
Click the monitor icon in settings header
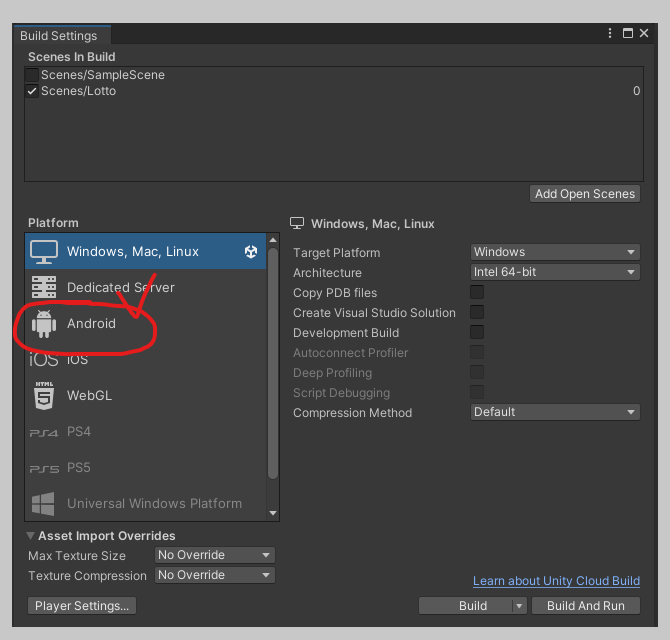[x=297, y=223]
